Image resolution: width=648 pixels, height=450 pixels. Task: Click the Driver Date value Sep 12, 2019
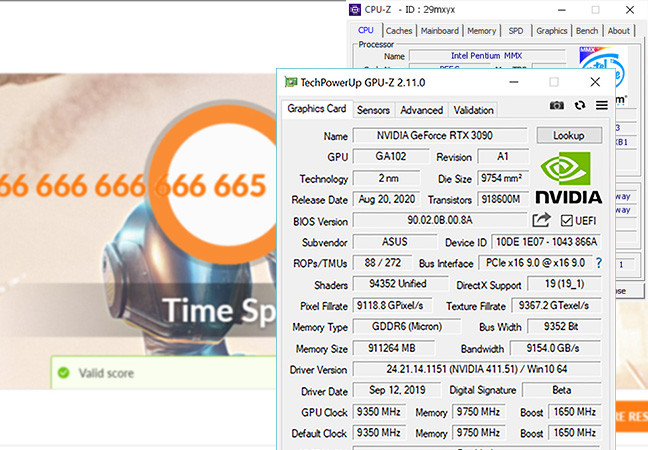click(398, 390)
